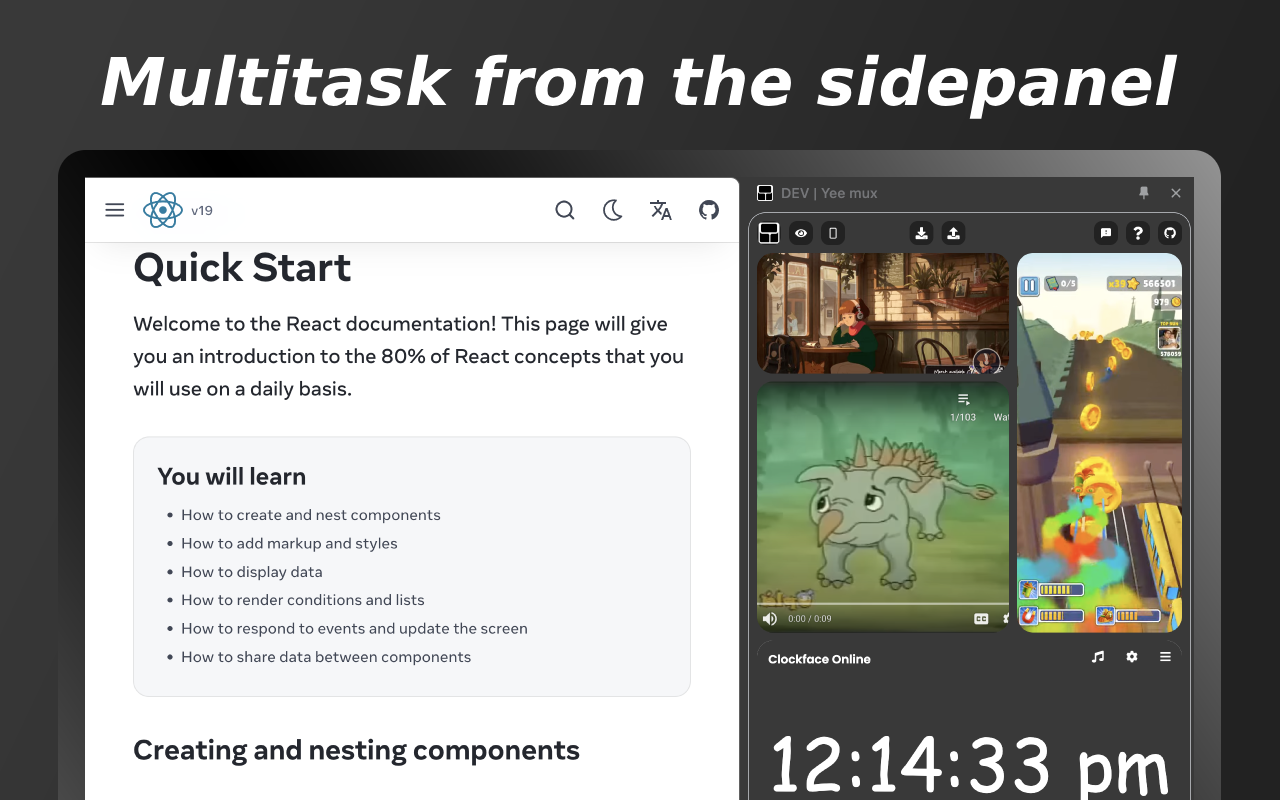Open the Clockface hamburger menu

1165,657
